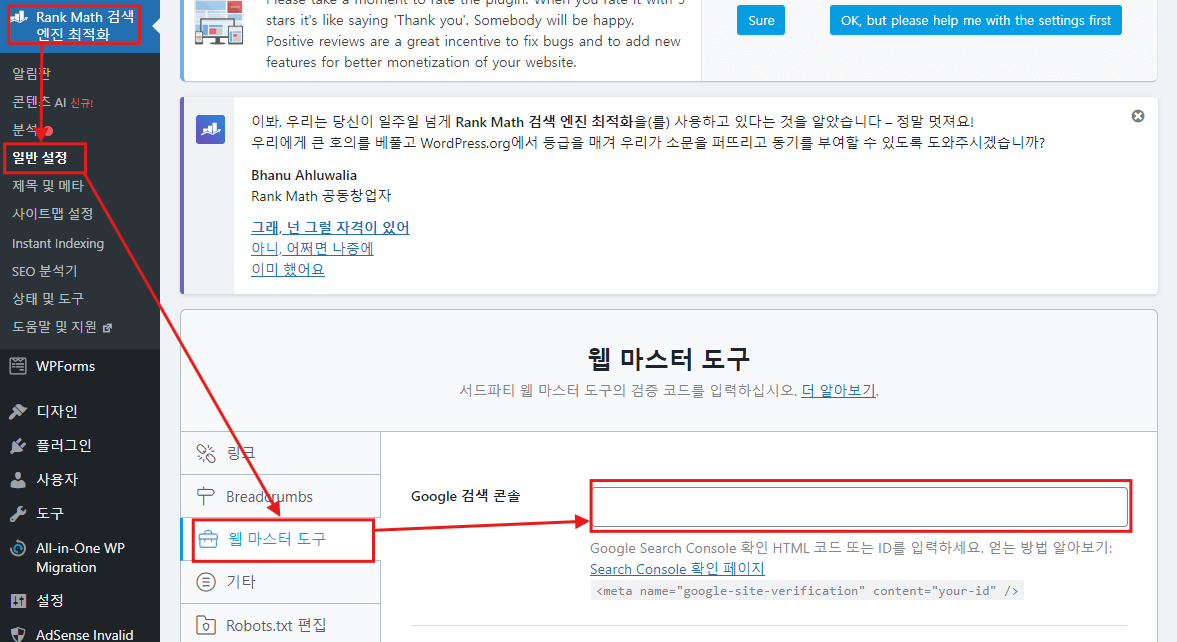Image resolution: width=1177 pixels, height=642 pixels.
Task: Click the 웹 마스터 도구 heading
Action: click(669, 359)
